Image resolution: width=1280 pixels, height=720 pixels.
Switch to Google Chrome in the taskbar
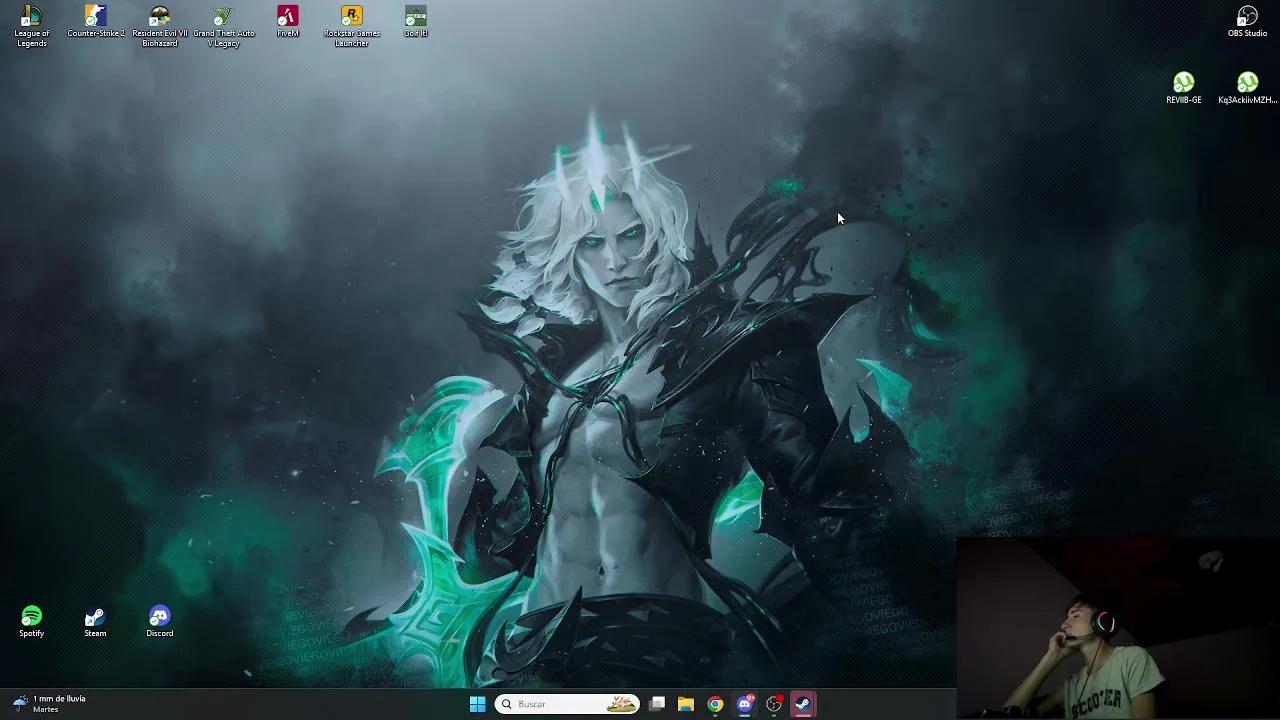[x=715, y=704]
